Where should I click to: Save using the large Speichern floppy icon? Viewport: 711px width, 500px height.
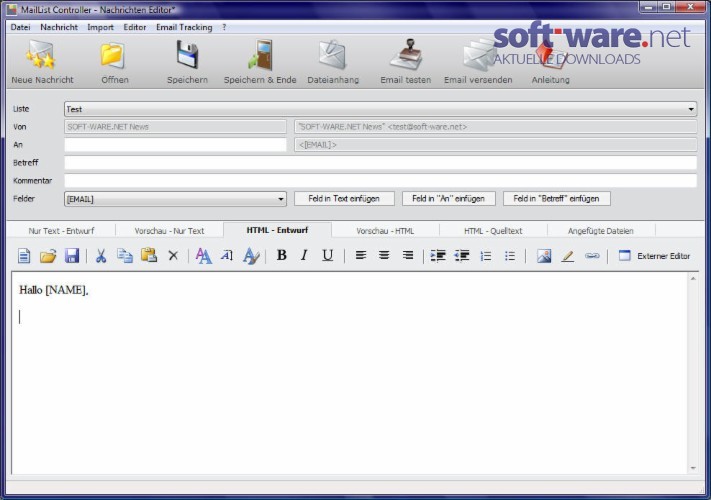tap(187, 54)
